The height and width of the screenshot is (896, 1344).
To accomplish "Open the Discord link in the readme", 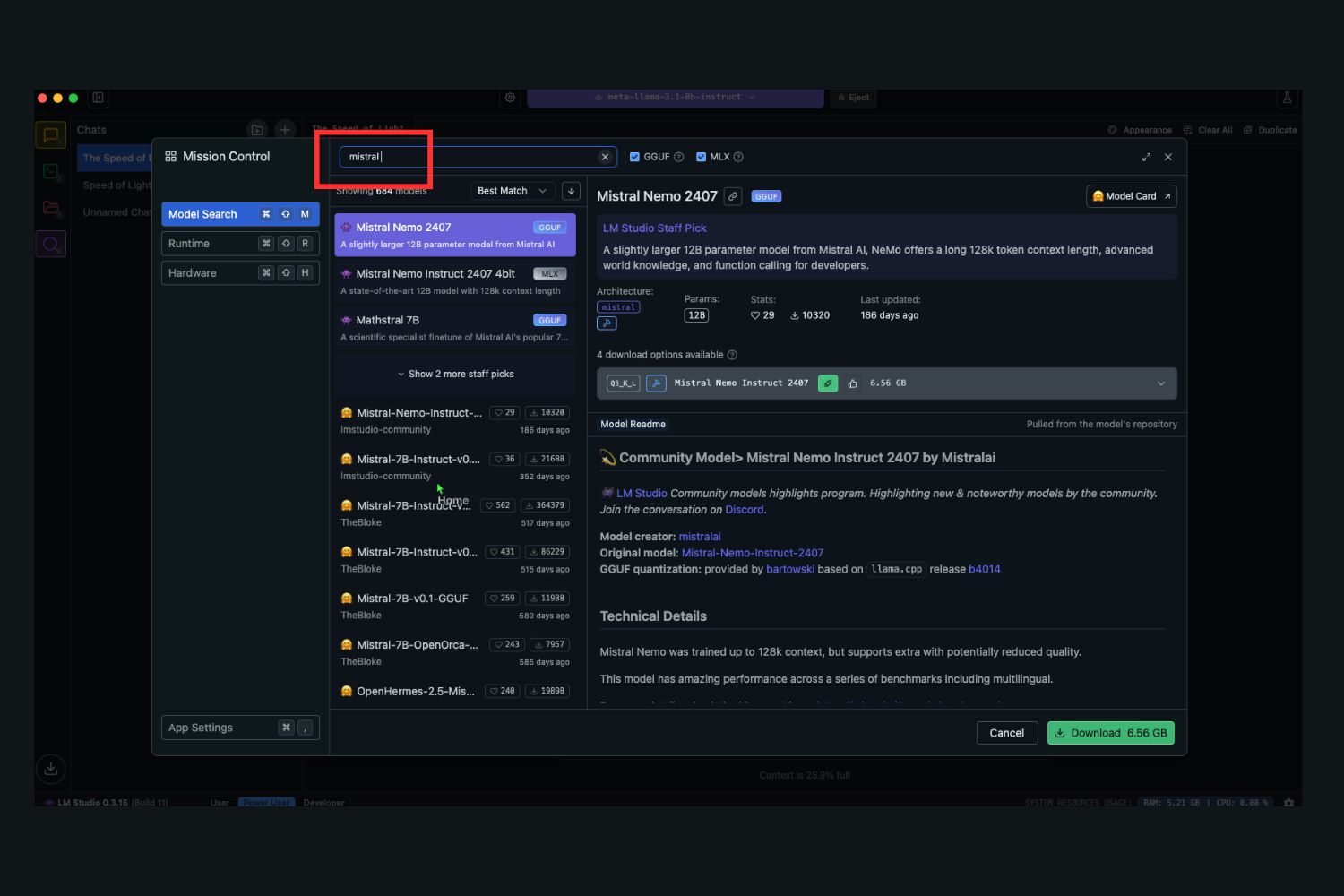I will [x=745, y=510].
